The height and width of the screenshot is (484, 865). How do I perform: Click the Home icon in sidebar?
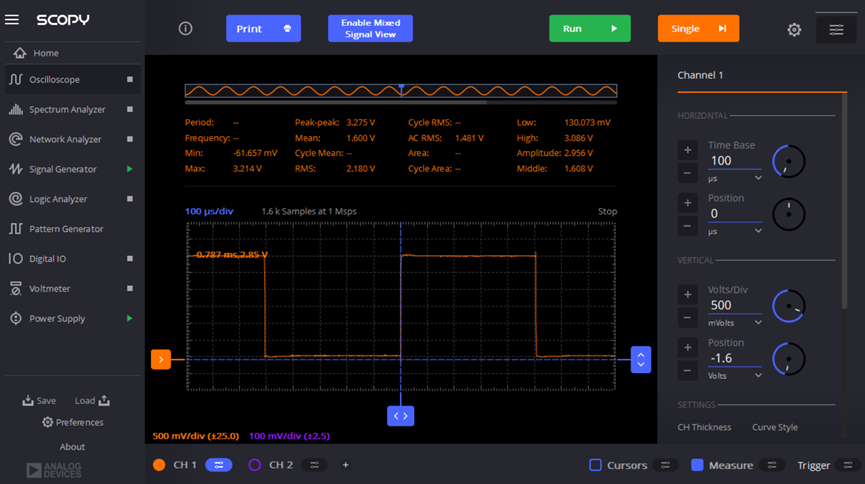[x=20, y=53]
